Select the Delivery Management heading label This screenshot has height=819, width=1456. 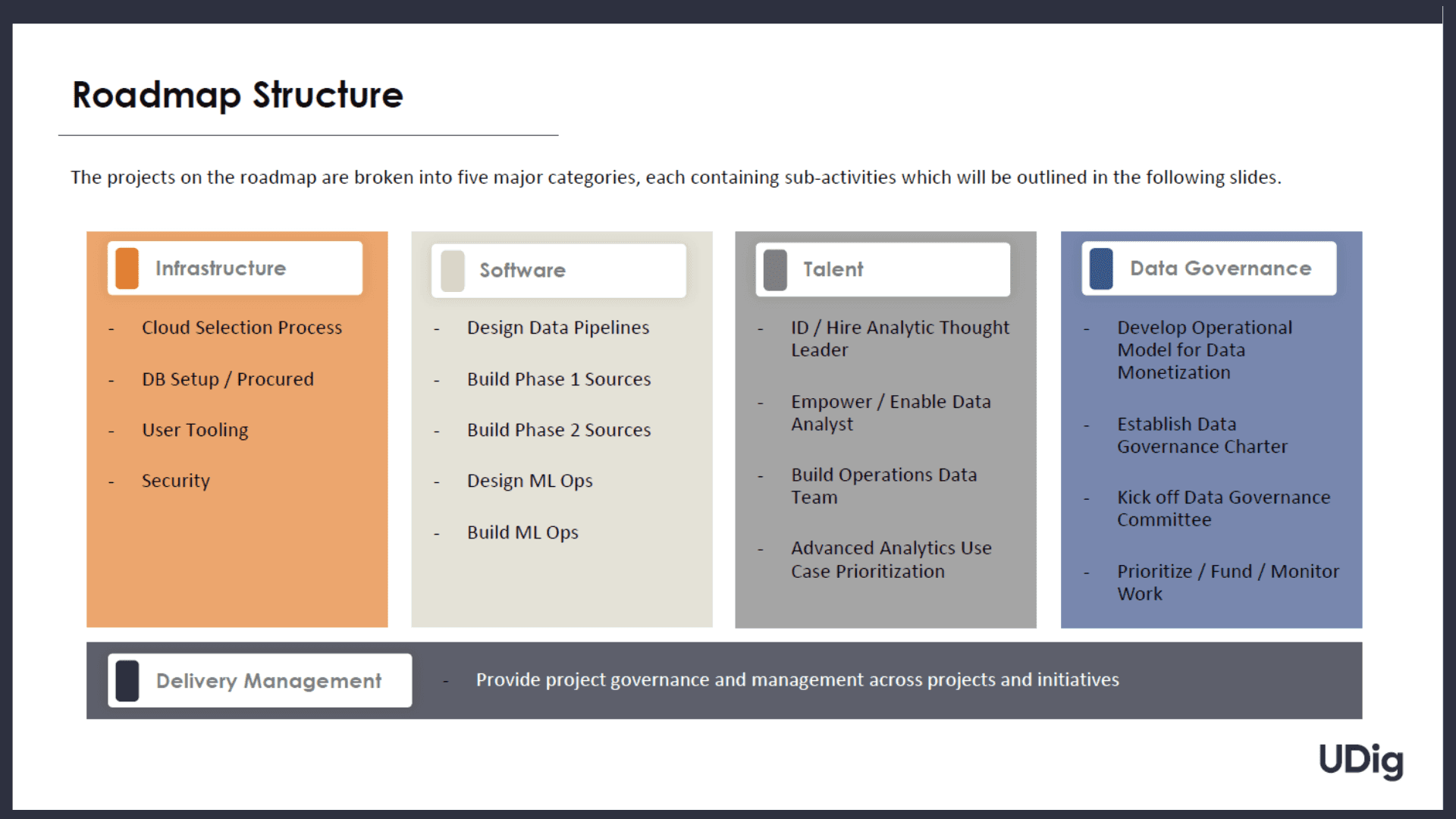(269, 681)
